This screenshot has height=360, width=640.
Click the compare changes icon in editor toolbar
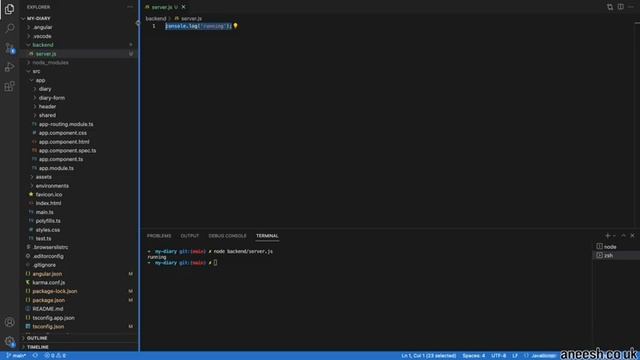(x=610, y=7)
